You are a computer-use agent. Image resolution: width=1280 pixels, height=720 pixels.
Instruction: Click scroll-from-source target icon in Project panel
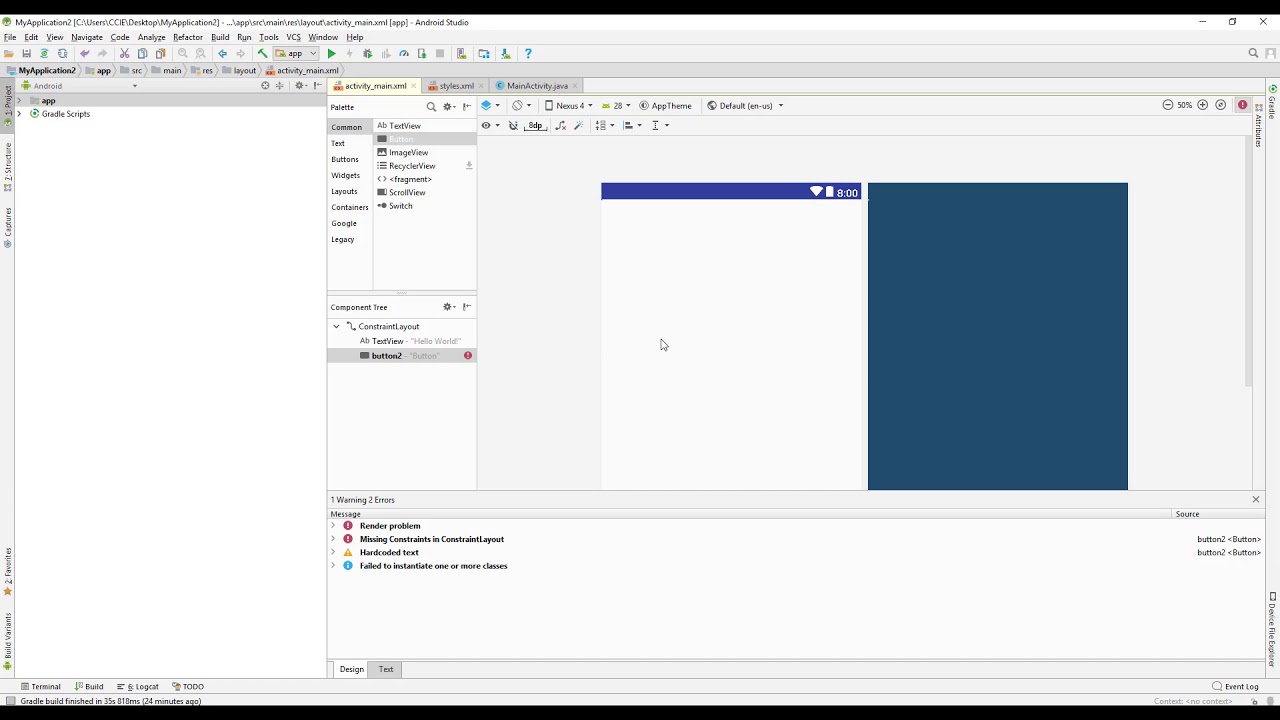[x=265, y=86]
